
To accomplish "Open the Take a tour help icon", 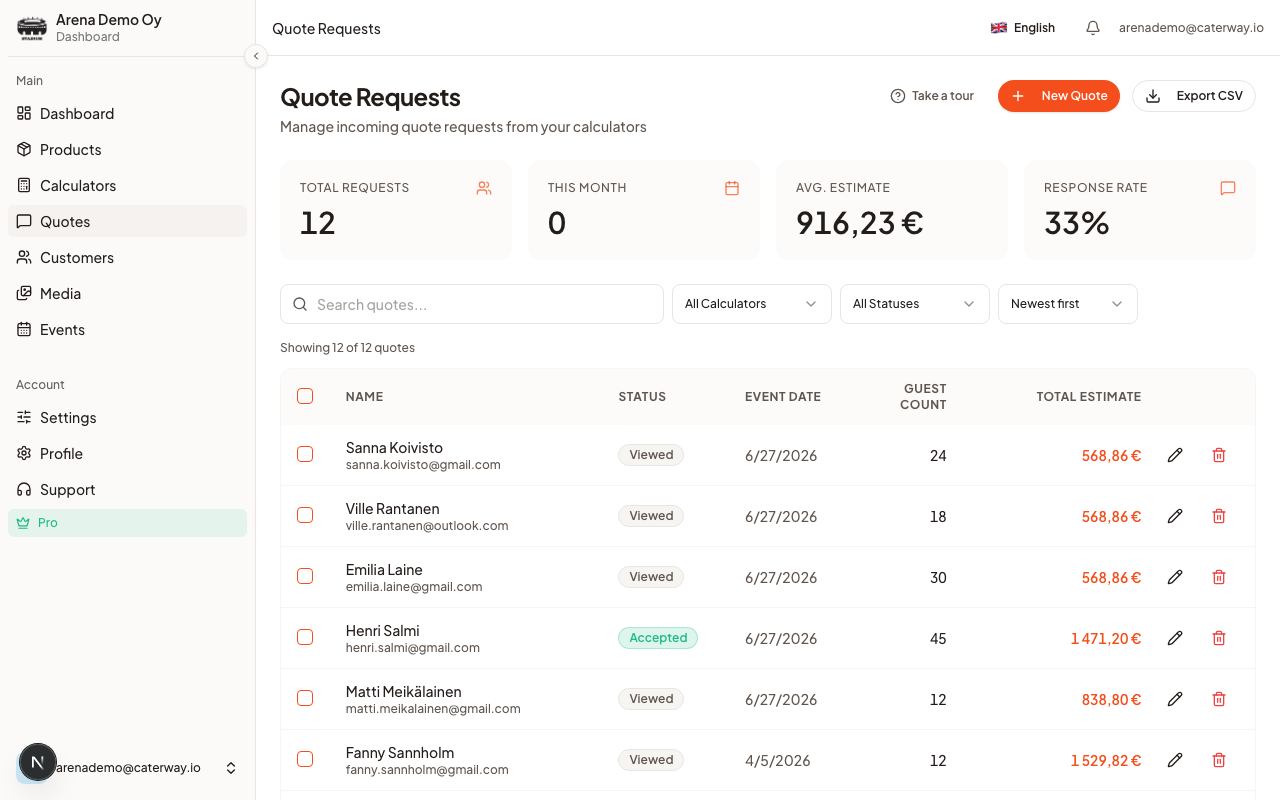I will [x=898, y=96].
